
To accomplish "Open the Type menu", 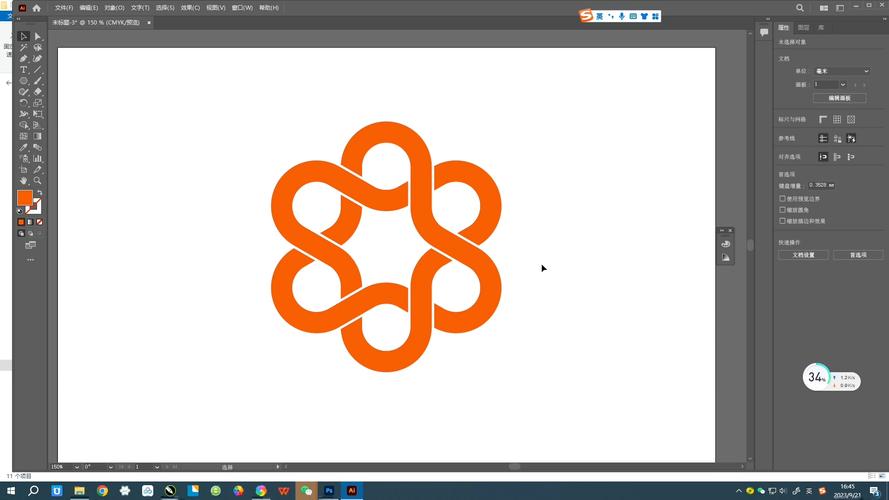I will click(x=140, y=8).
